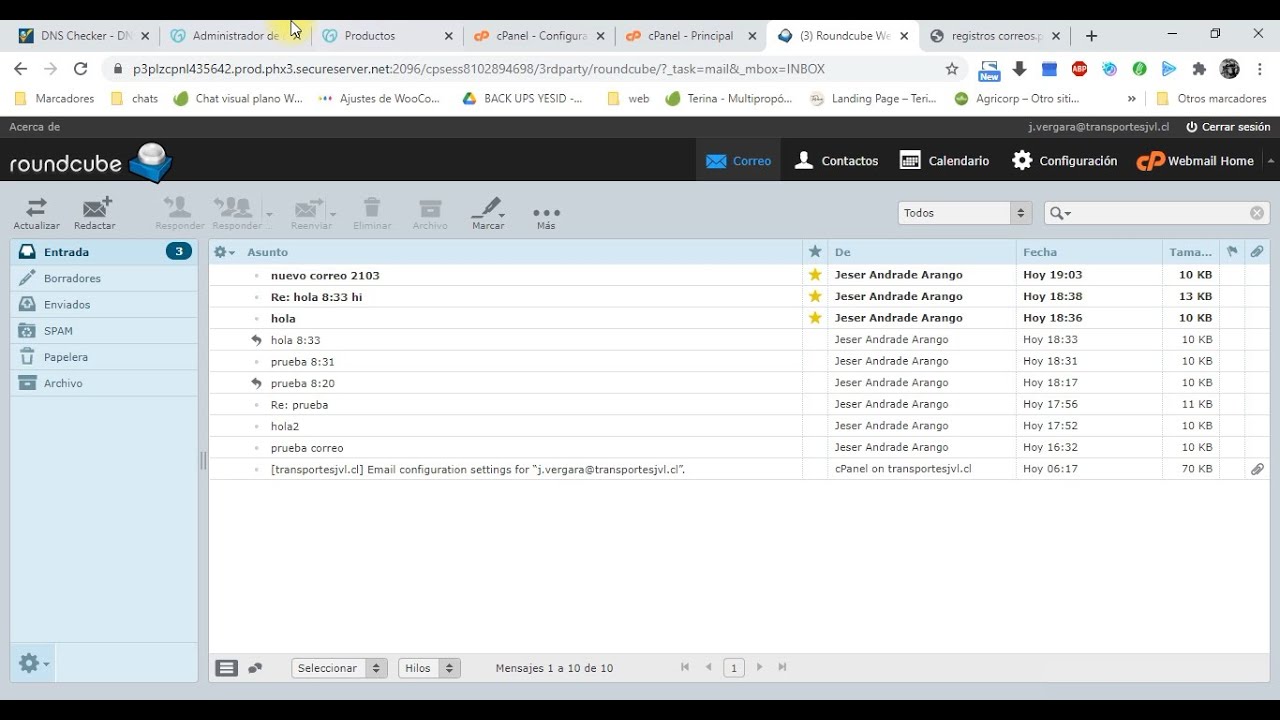Open message 'prueba 8:31'
Image resolution: width=1280 pixels, height=720 pixels.
point(302,362)
